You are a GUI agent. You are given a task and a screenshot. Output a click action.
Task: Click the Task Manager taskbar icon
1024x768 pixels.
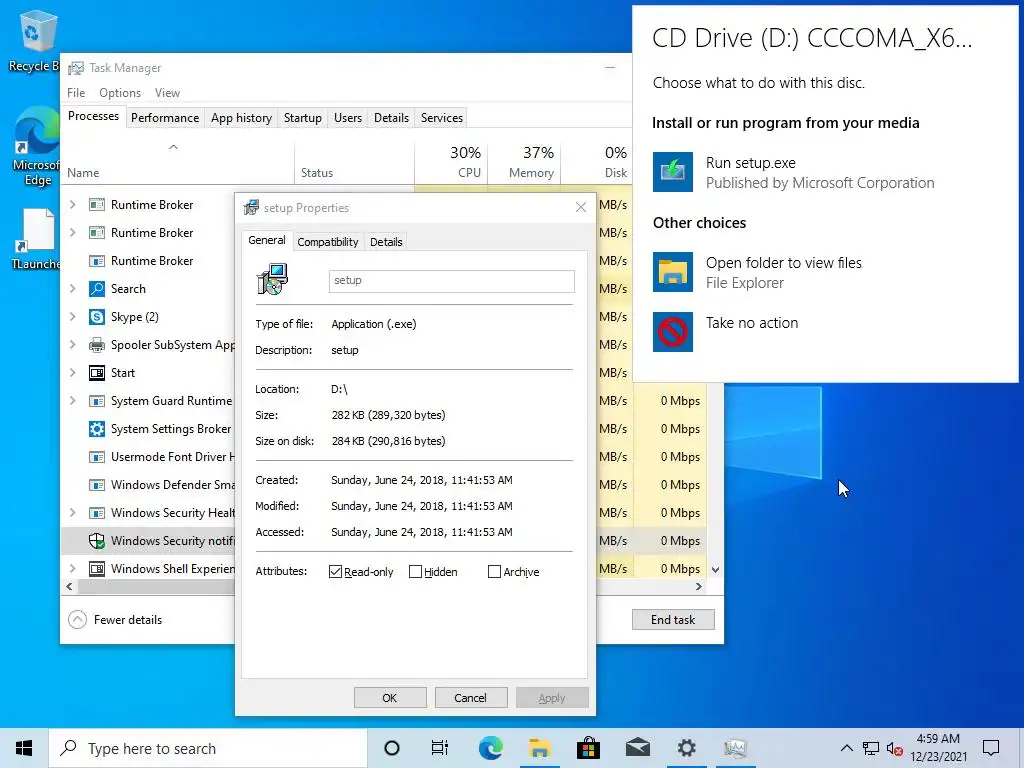click(735, 748)
